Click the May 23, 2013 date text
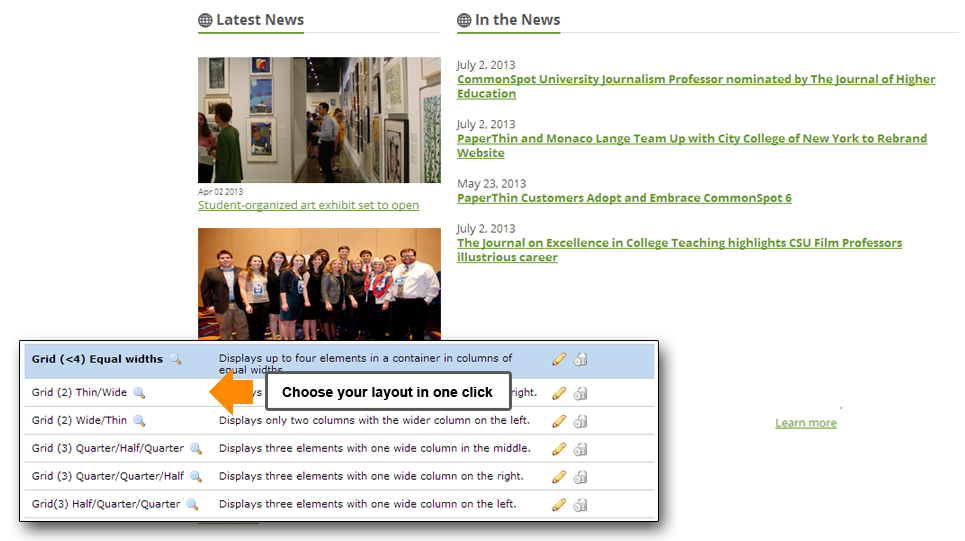The width and height of the screenshot is (965, 541). [492, 183]
